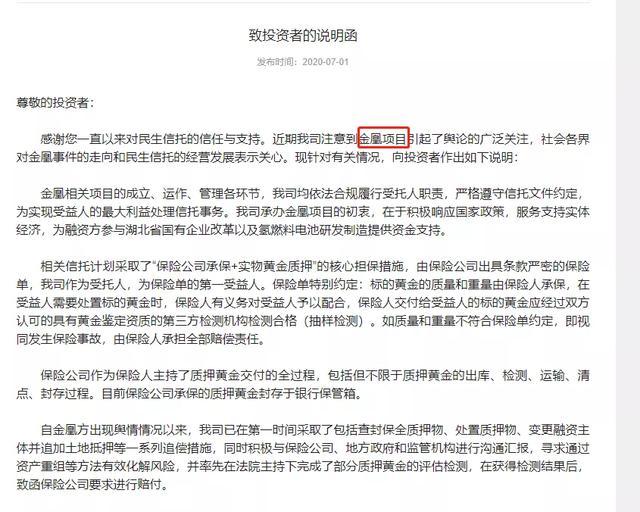Click the paragraph starting 保险公司作为保险人
640x512 pixels.
[303, 384]
